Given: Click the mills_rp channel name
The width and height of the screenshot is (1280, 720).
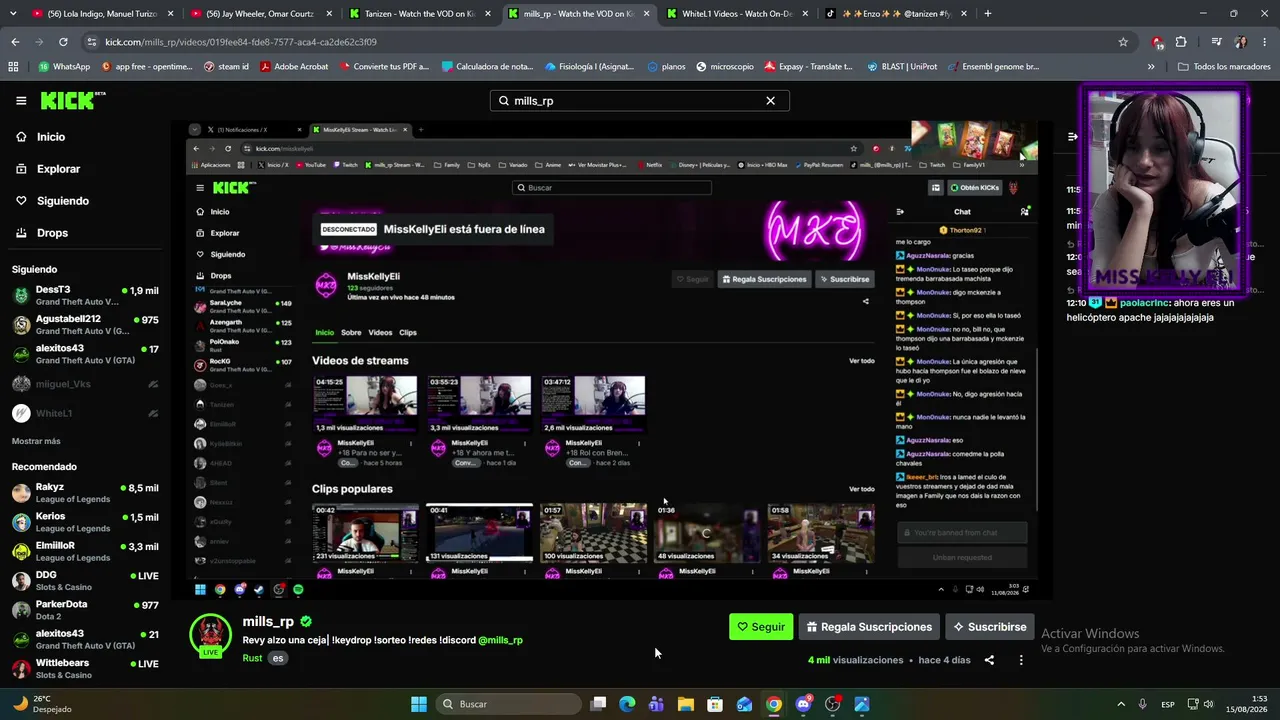Looking at the screenshot, I should pyautogui.click(x=268, y=621).
